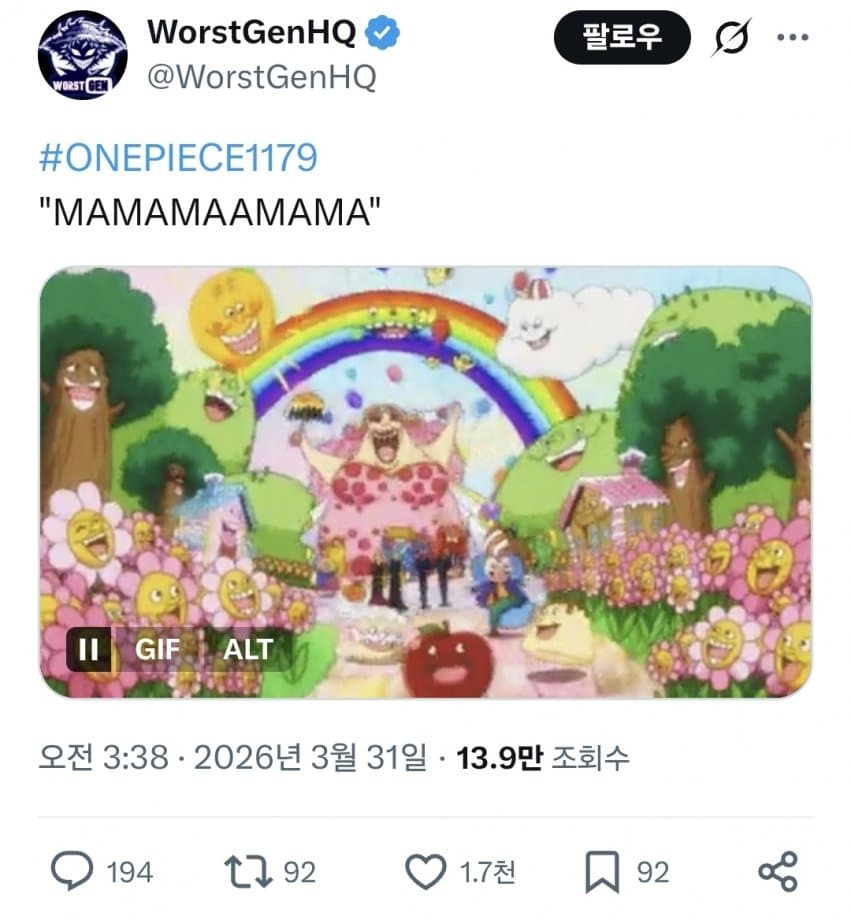Show ALT image description

(248, 649)
